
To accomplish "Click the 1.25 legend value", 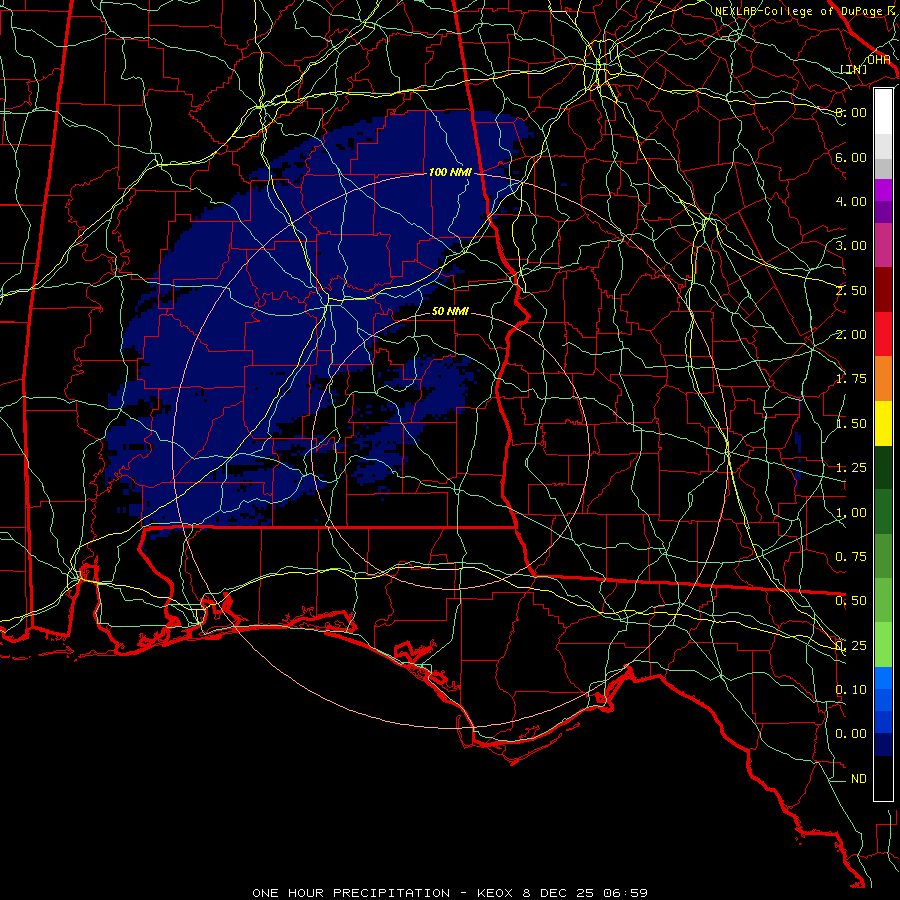I will coord(851,468).
